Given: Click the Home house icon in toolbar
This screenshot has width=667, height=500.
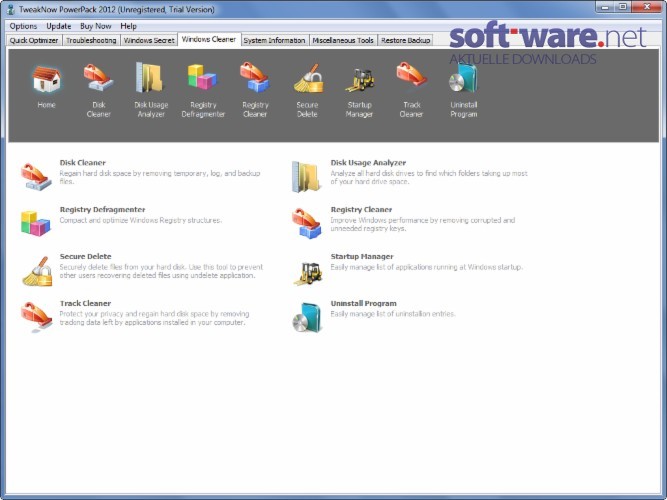Looking at the screenshot, I should [x=46, y=80].
